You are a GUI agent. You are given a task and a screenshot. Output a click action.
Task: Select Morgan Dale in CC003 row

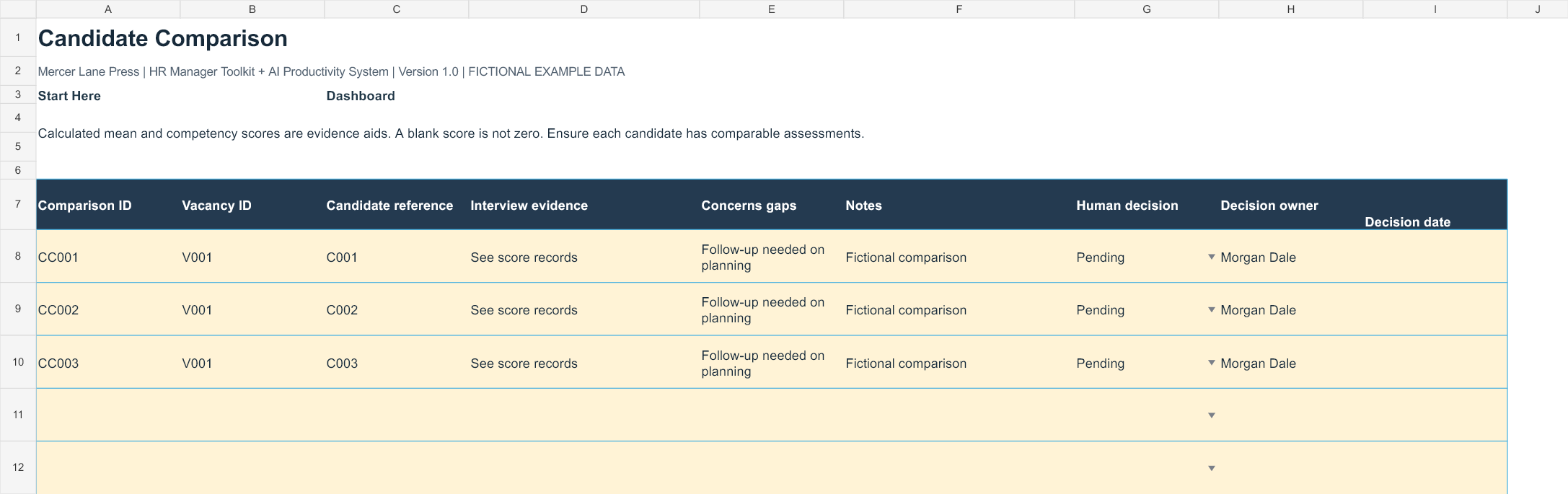pyautogui.click(x=1291, y=363)
